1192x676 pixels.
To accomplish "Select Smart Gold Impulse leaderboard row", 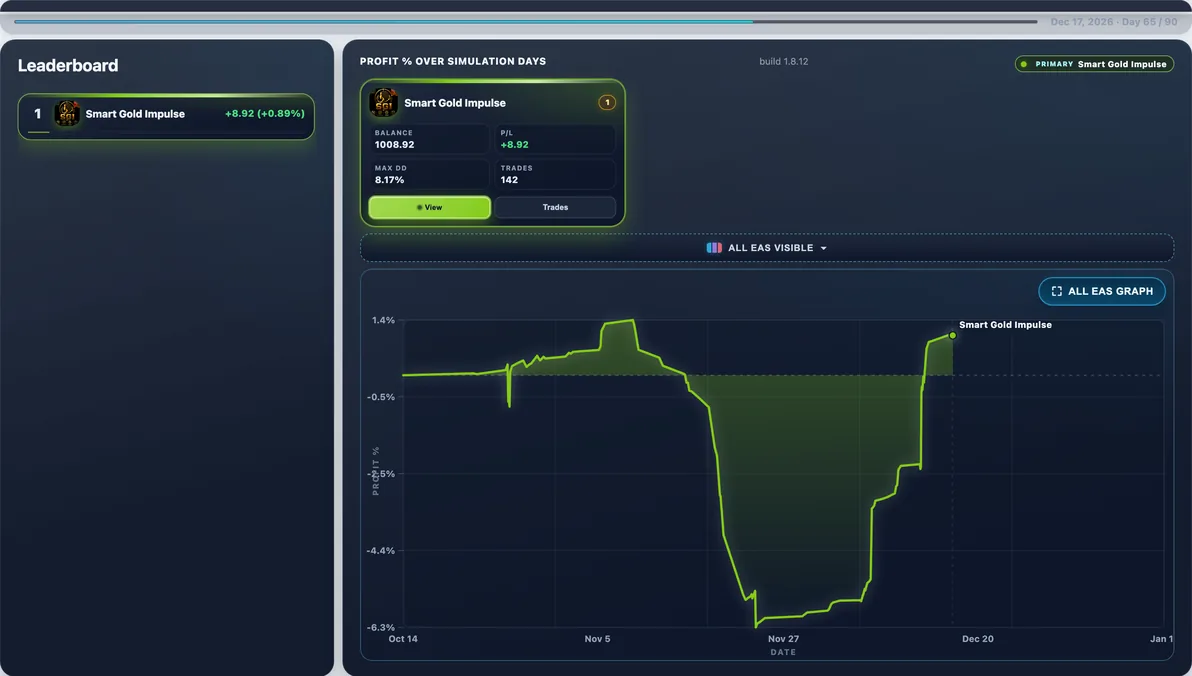I will 166,116.
